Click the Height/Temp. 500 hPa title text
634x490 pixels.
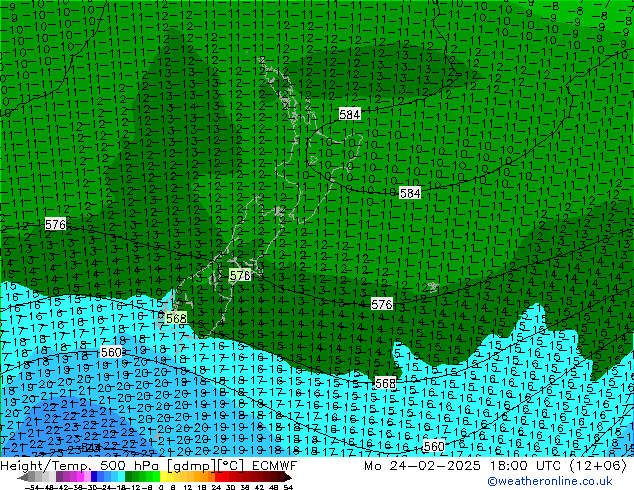pyautogui.click(x=85, y=465)
